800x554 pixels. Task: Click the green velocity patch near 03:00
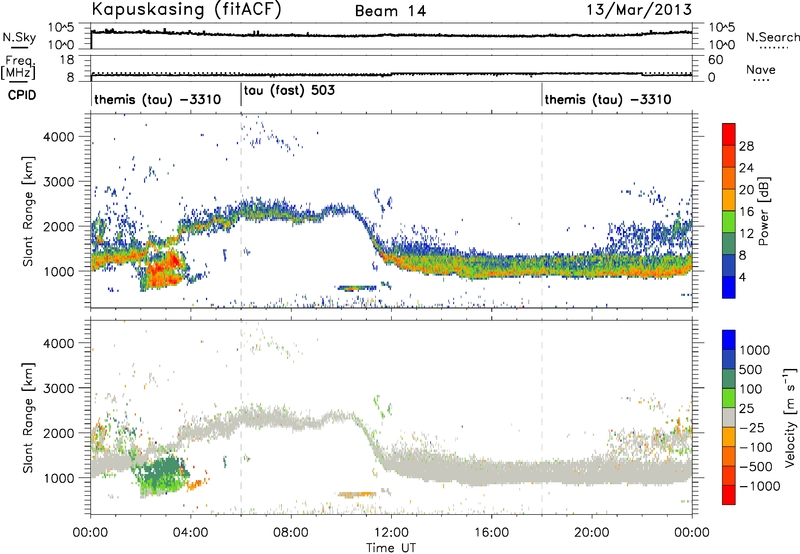point(163,474)
